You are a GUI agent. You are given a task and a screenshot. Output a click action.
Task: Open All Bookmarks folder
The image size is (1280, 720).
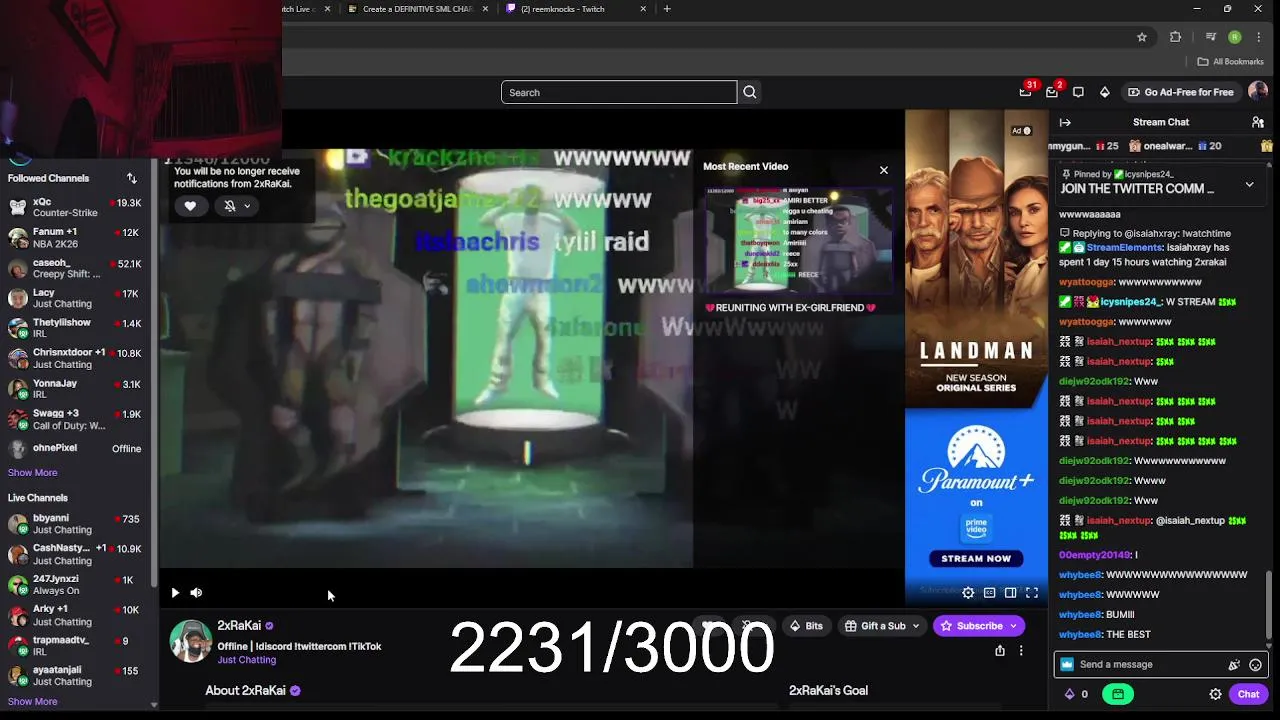(x=1231, y=62)
